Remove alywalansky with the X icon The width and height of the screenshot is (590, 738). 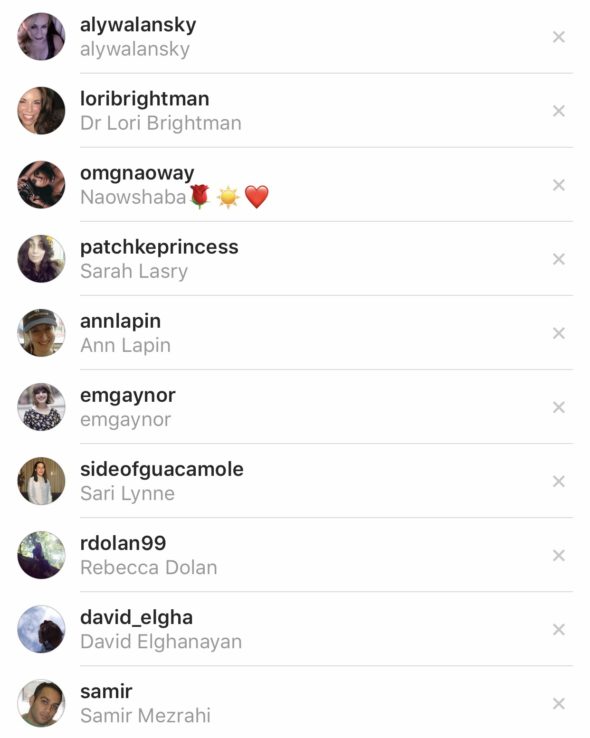(558, 37)
